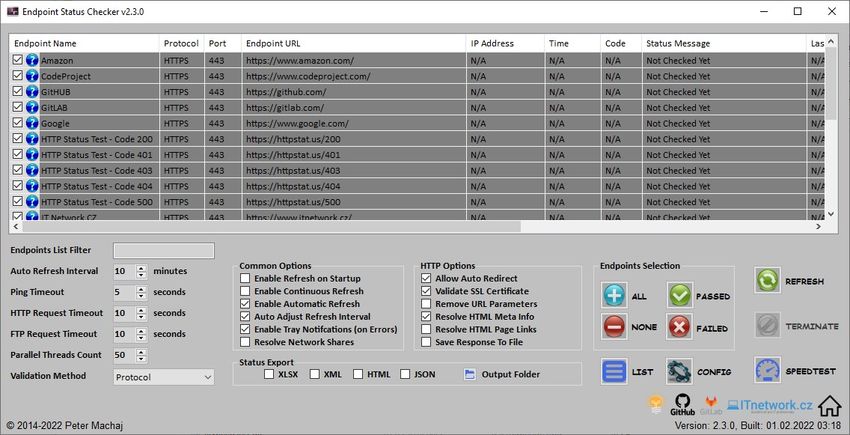Click the Google row status icon
This screenshot has width=850, height=435.
[x=33, y=123]
